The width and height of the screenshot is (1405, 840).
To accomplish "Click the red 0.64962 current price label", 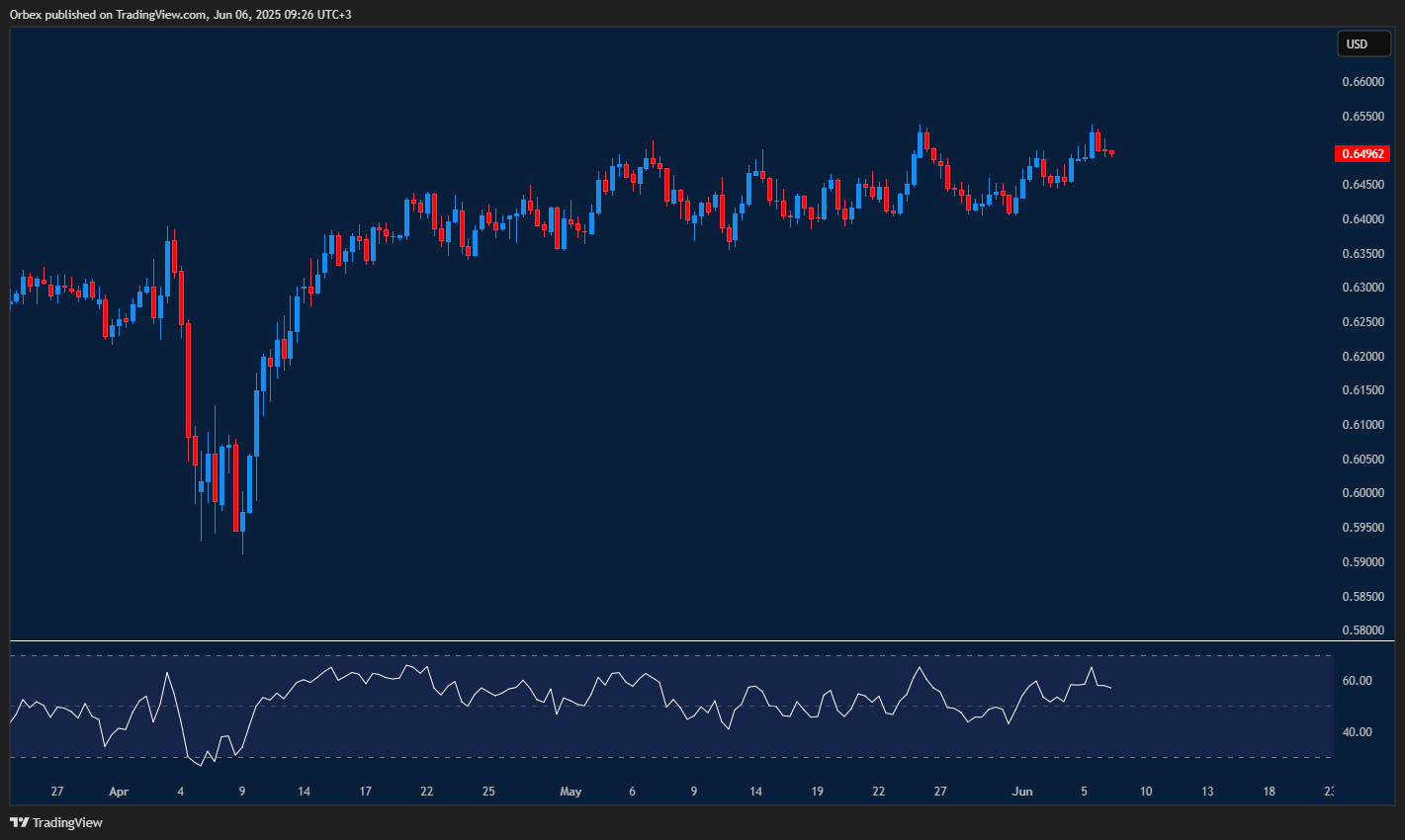I will tap(1362, 154).
